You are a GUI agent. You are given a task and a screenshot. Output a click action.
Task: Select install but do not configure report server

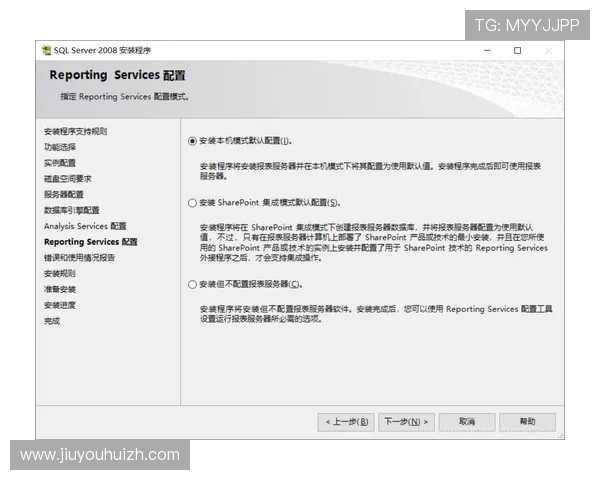point(193,285)
